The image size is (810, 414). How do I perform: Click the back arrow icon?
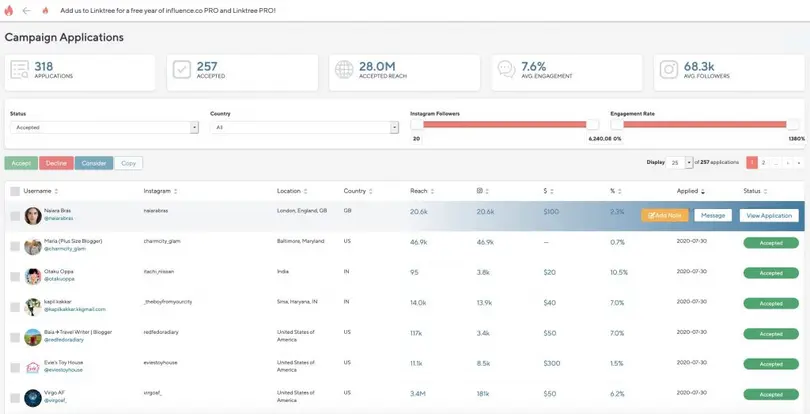26,10
